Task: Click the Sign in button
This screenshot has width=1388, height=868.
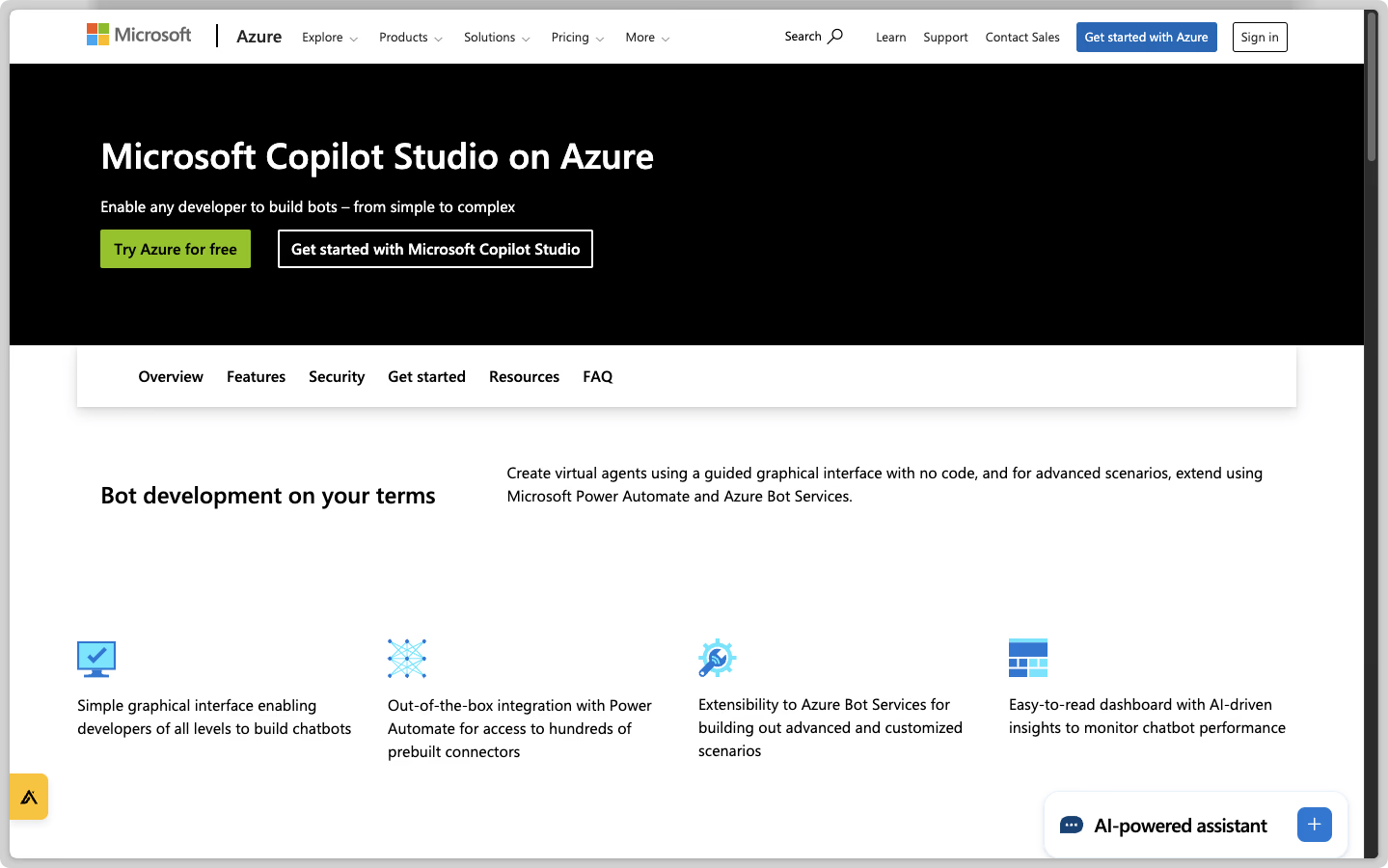Action: (x=1259, y=38)
